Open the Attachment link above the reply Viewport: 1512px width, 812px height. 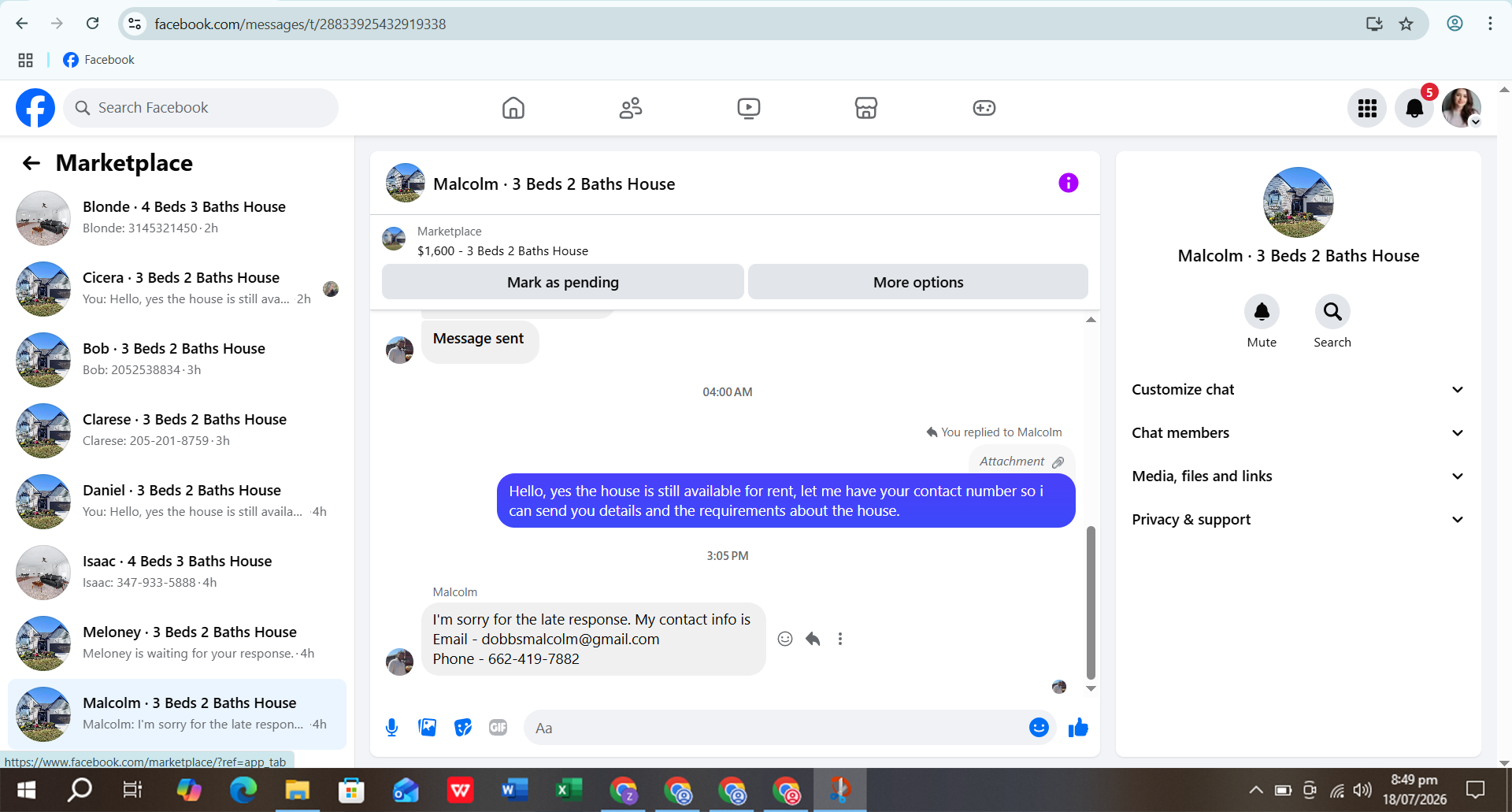[1021, 462]
